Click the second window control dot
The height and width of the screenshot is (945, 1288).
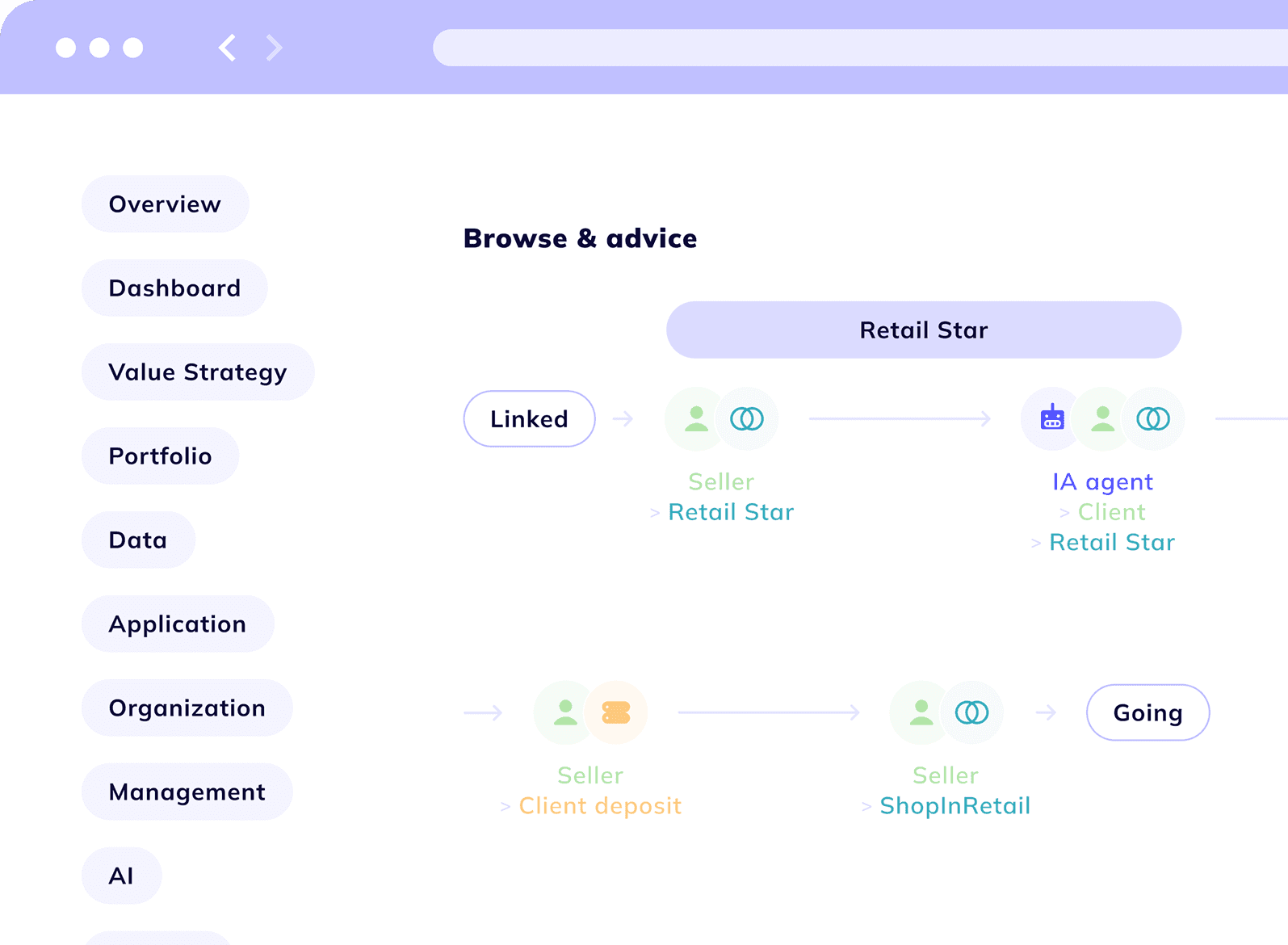point(99,48)
